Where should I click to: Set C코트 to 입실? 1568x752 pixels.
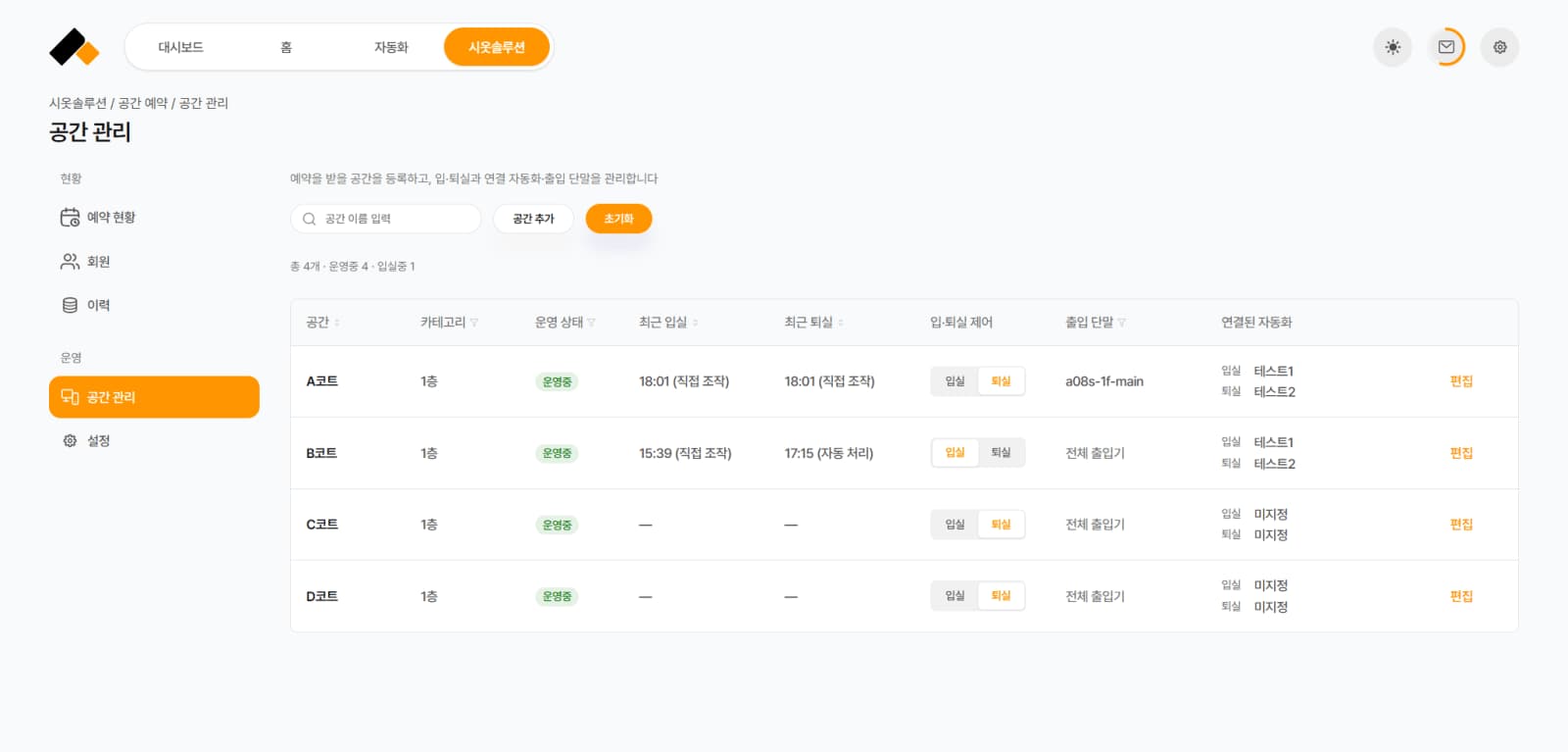tap(955, 525)
